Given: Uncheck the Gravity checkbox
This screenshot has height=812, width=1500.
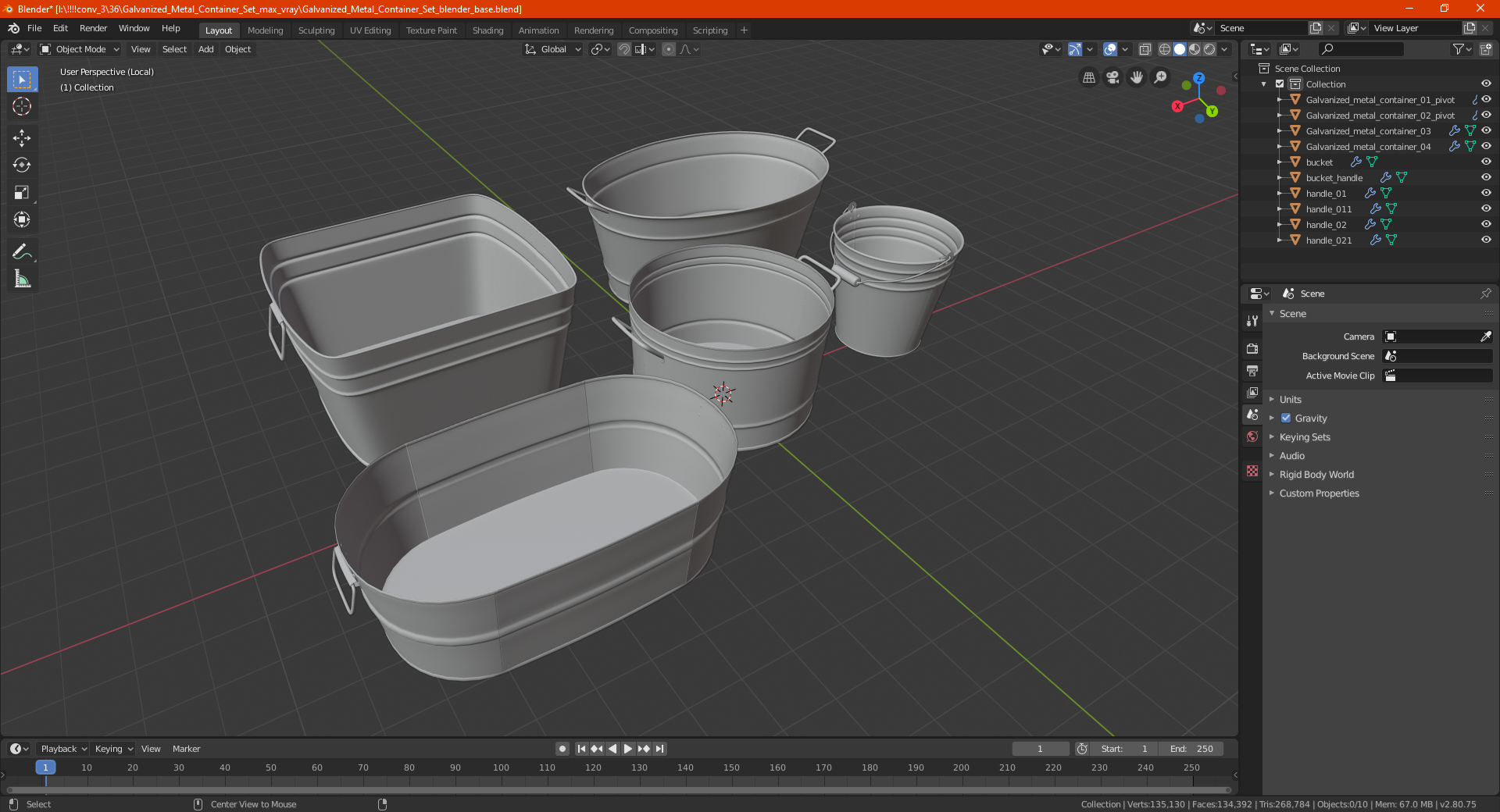Looking at the screenshot, I should coord(1286,418).
